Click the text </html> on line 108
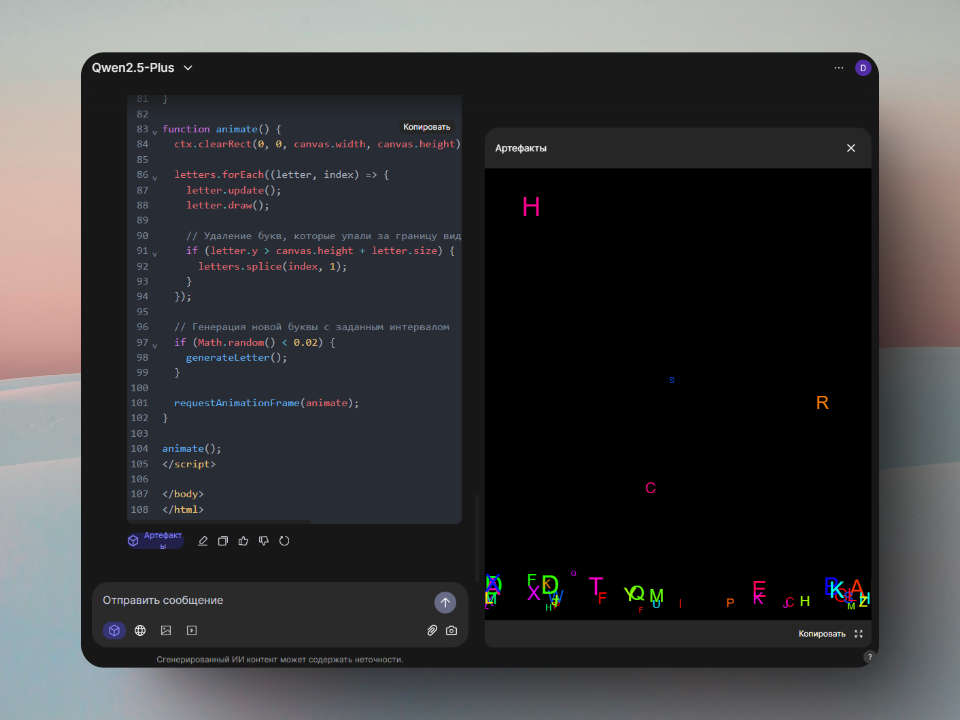Viewport: 960px width, 720px height. coord(182,509)
